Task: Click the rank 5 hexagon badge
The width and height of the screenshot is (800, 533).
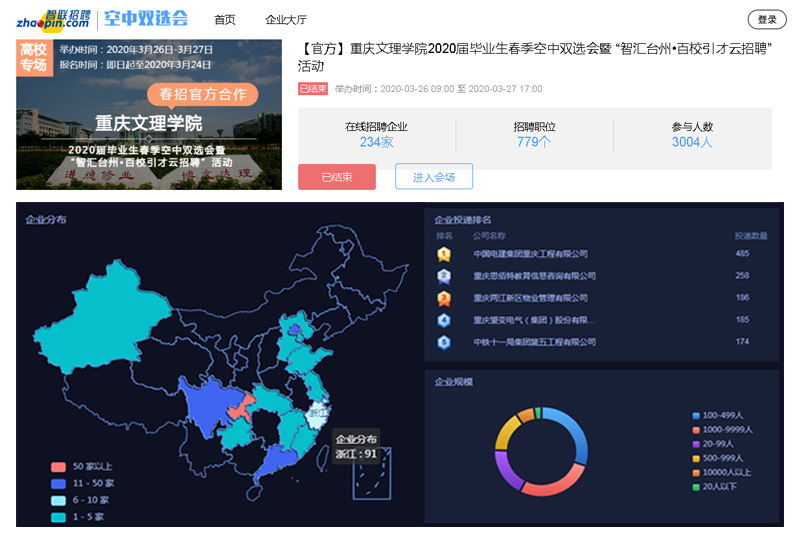Action: coord(444,342)
